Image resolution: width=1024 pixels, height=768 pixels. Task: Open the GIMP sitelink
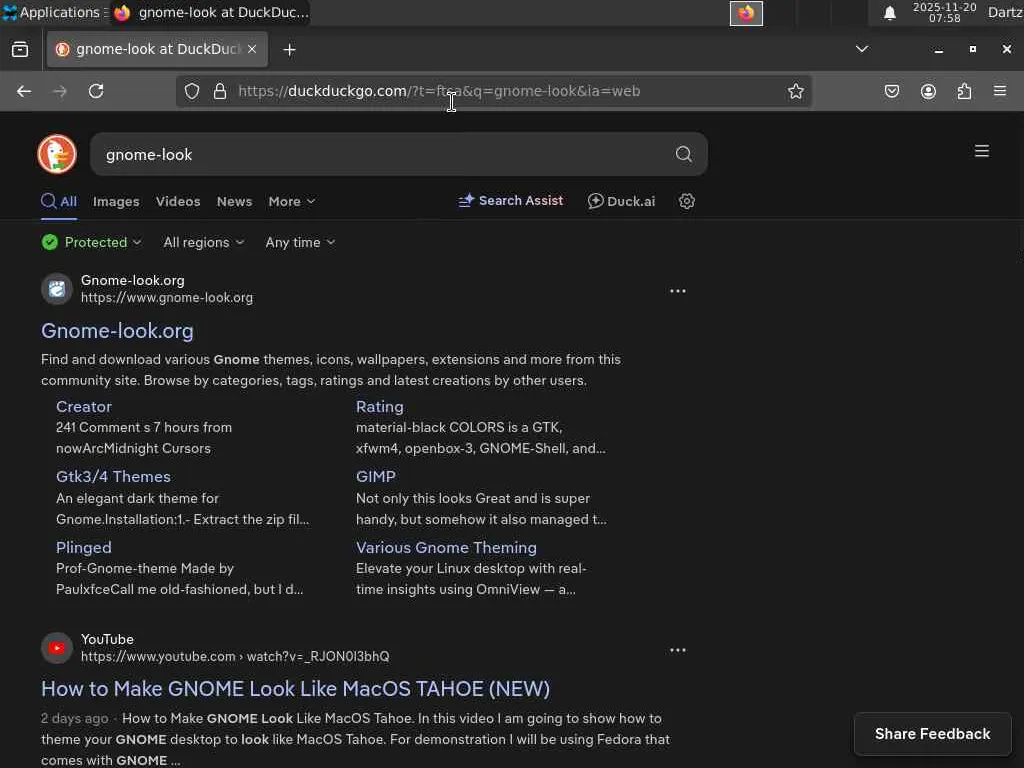tap(376, 477)
